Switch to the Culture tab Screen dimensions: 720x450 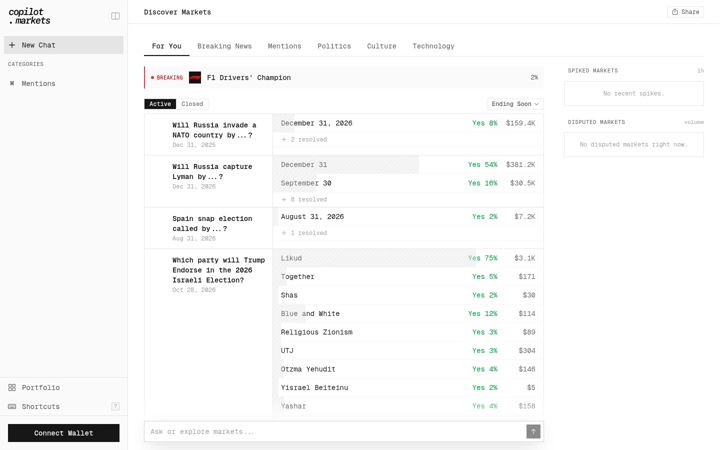(382, 46)
